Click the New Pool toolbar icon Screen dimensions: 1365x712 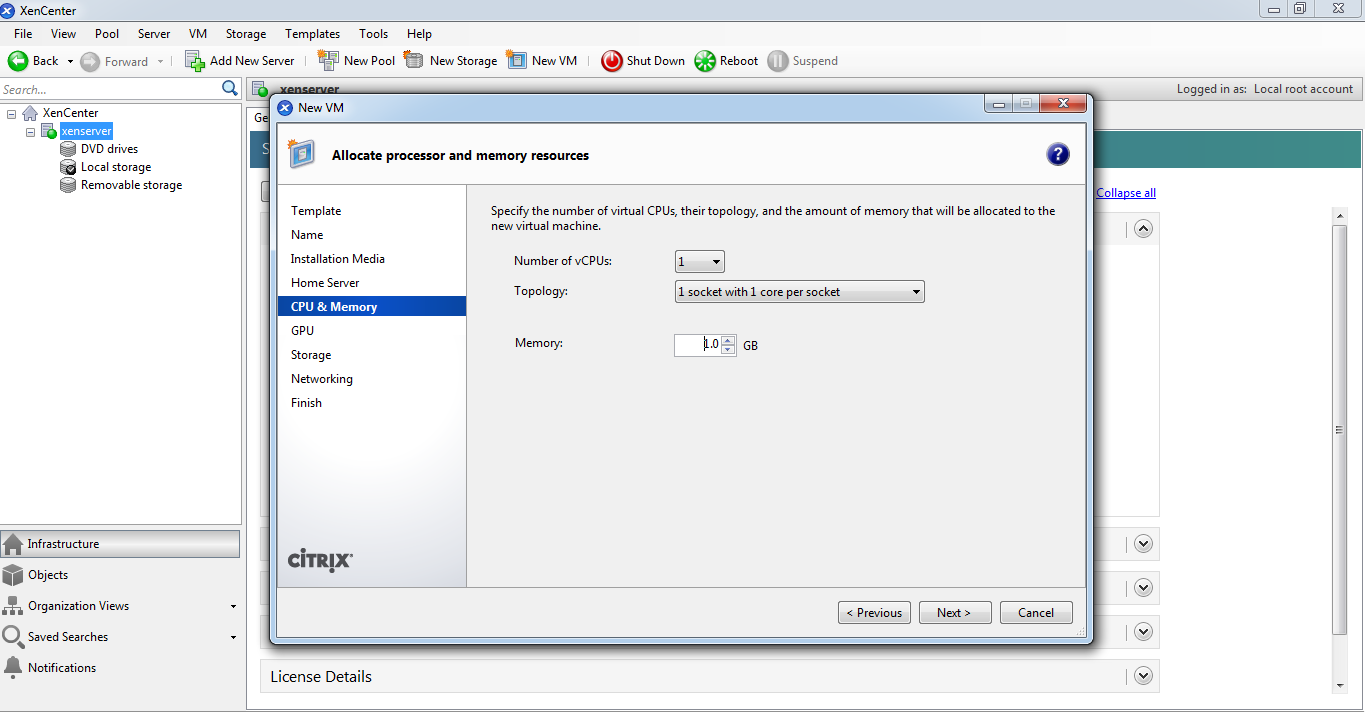coord(328,60)
